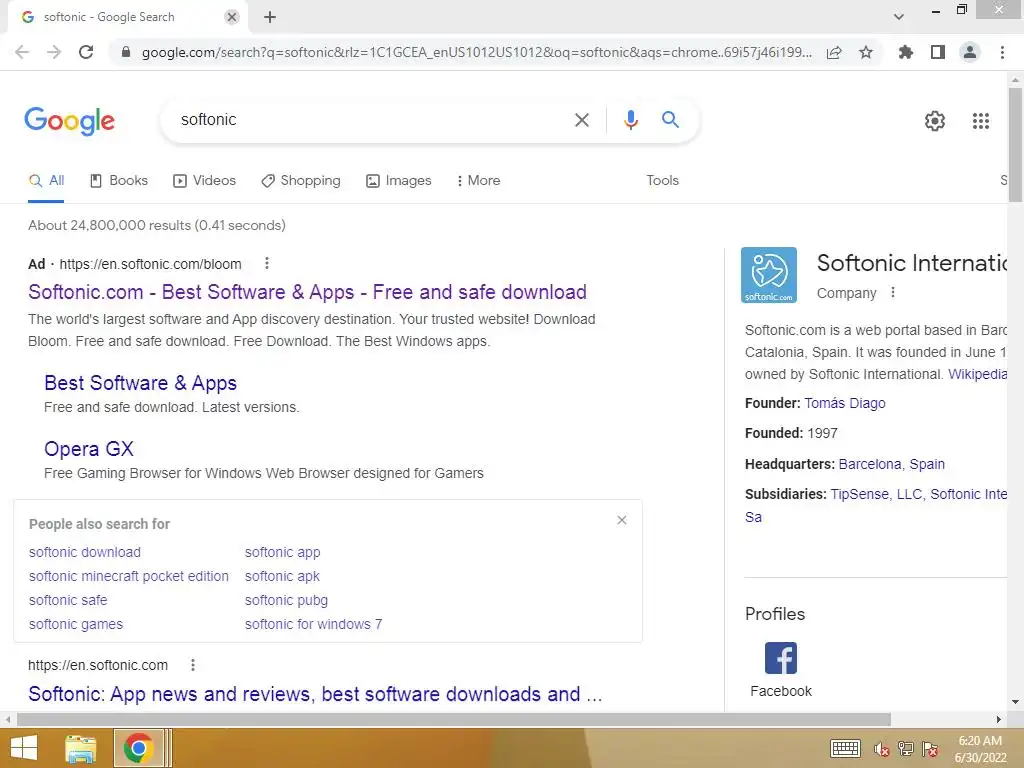Search for softonic pubg

[x=286, y=601]
